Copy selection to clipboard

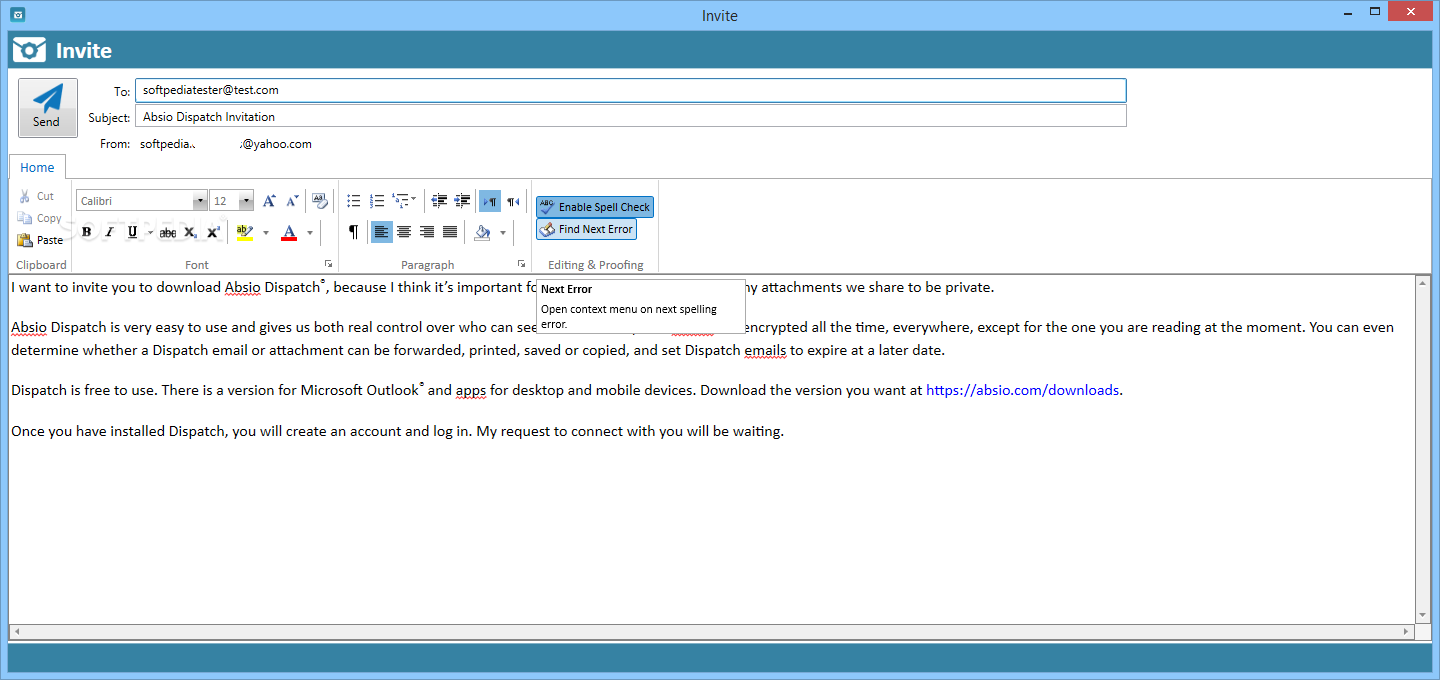point(40,218)
